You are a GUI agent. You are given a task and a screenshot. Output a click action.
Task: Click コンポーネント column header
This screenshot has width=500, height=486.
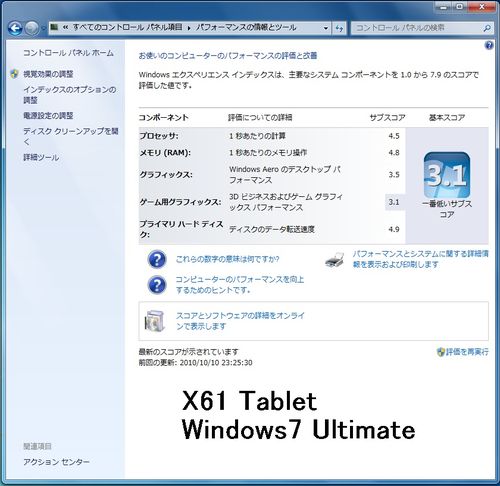click(x=163, y=117)
